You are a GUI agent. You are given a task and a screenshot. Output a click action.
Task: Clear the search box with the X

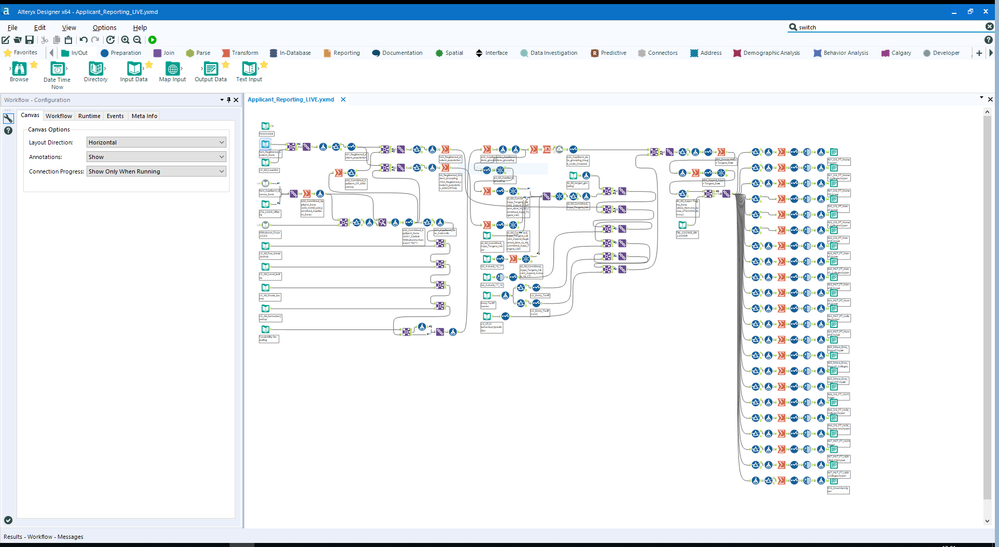(989, 27)
